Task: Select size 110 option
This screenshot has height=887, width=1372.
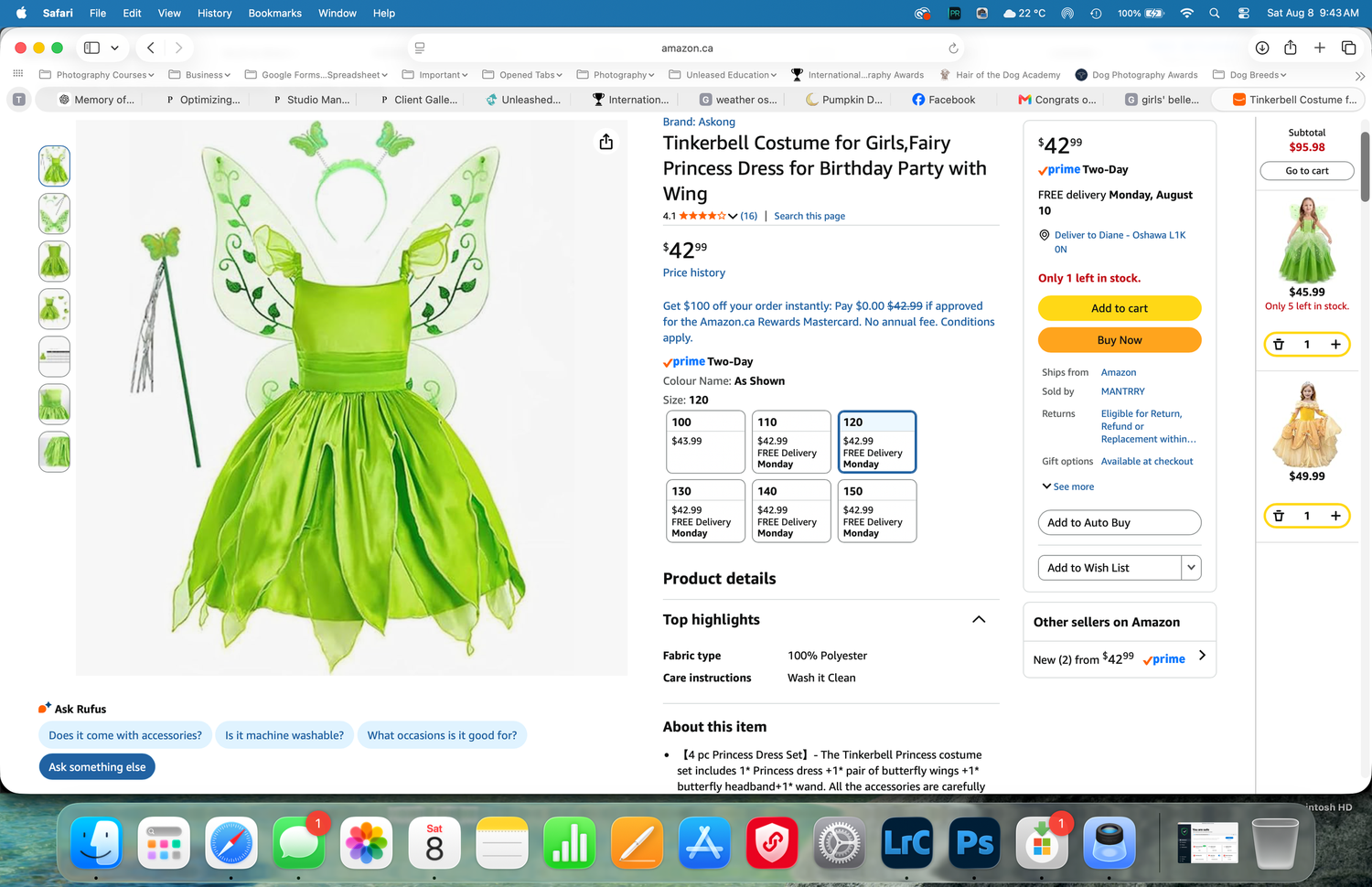Action: (x=791, y=442)
